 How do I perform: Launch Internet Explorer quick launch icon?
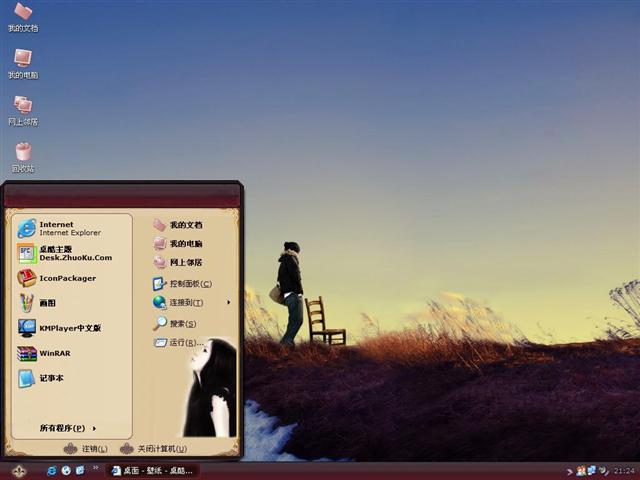(x=52, y=471)
